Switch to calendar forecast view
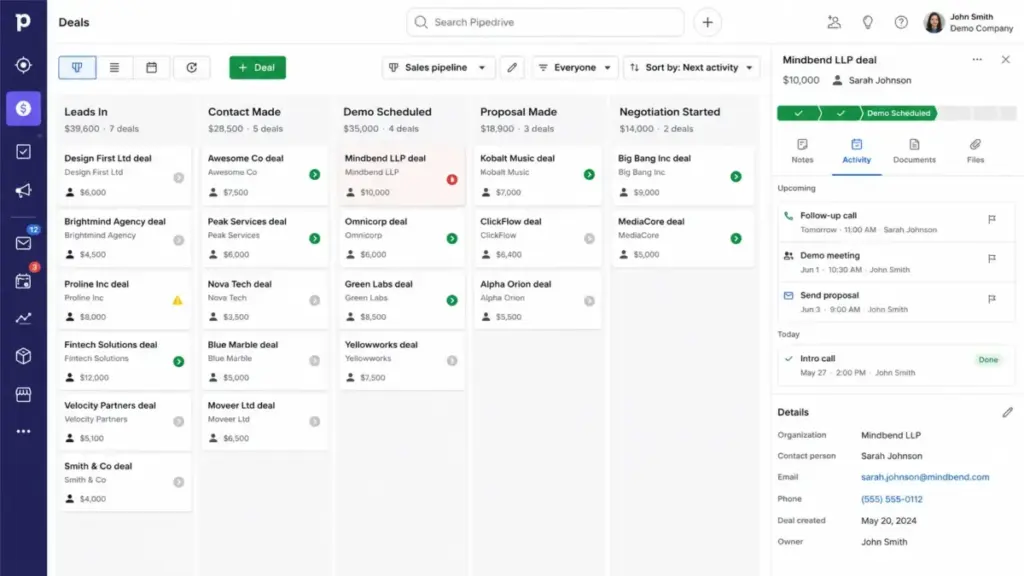This screenshot has width=1024, height=576. [x=151, y=67]
